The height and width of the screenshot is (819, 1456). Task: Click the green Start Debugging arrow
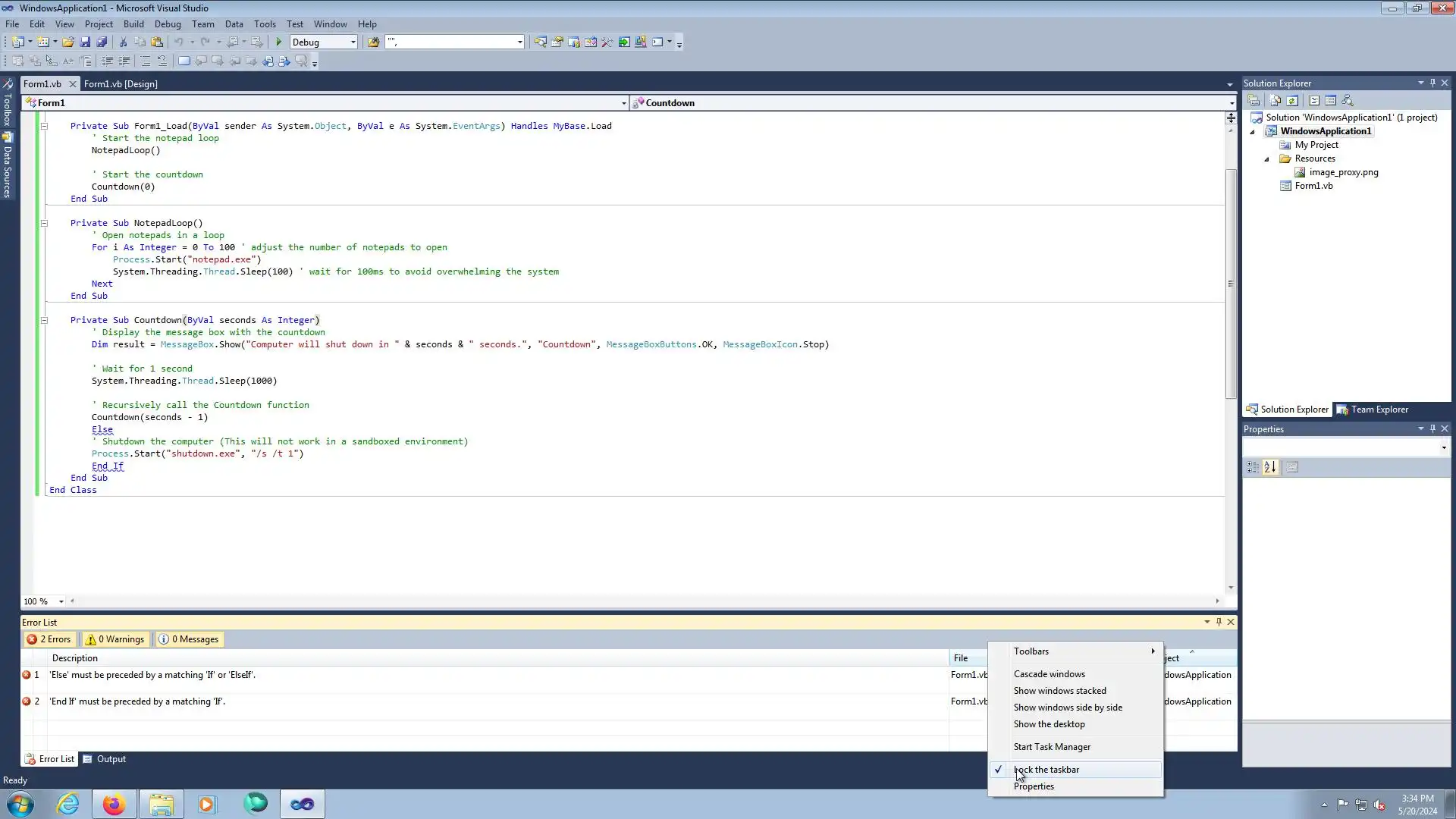click(278, 42)
